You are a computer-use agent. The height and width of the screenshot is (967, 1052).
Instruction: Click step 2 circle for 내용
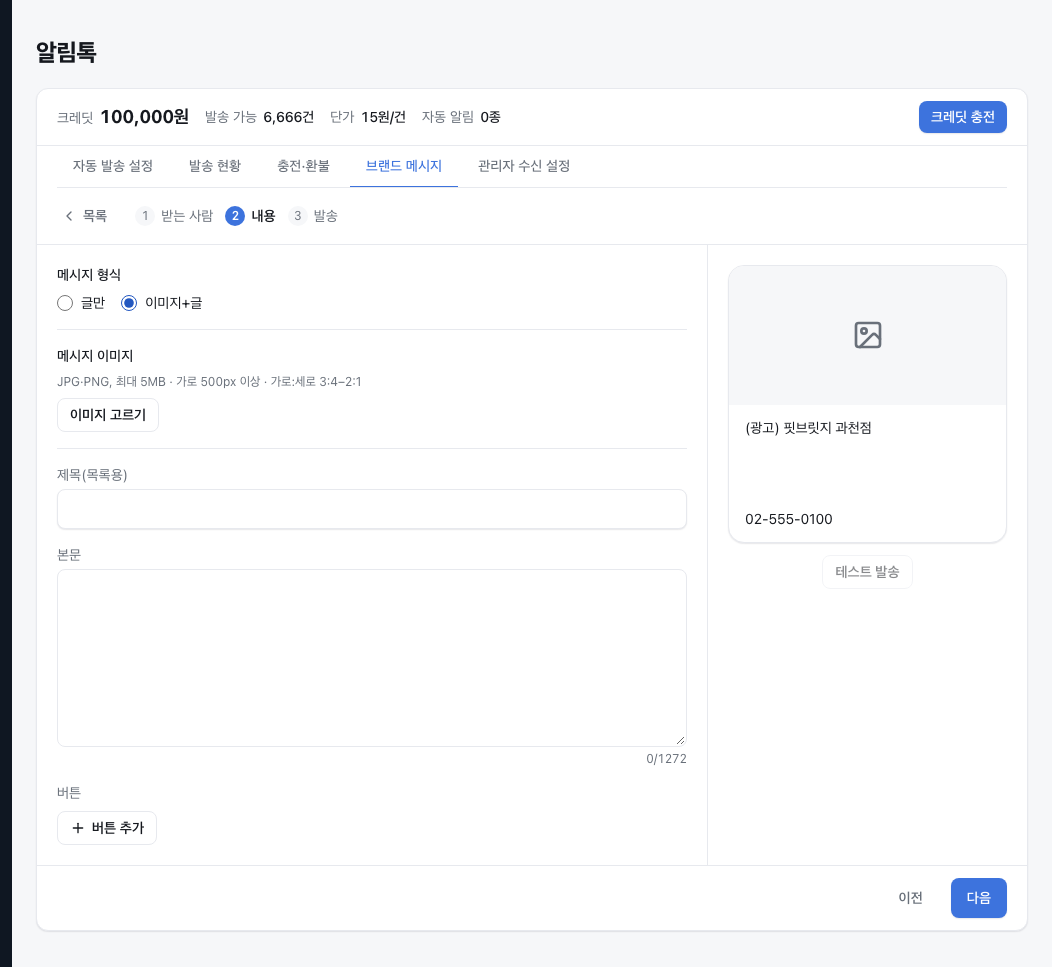tap(235, 215)
